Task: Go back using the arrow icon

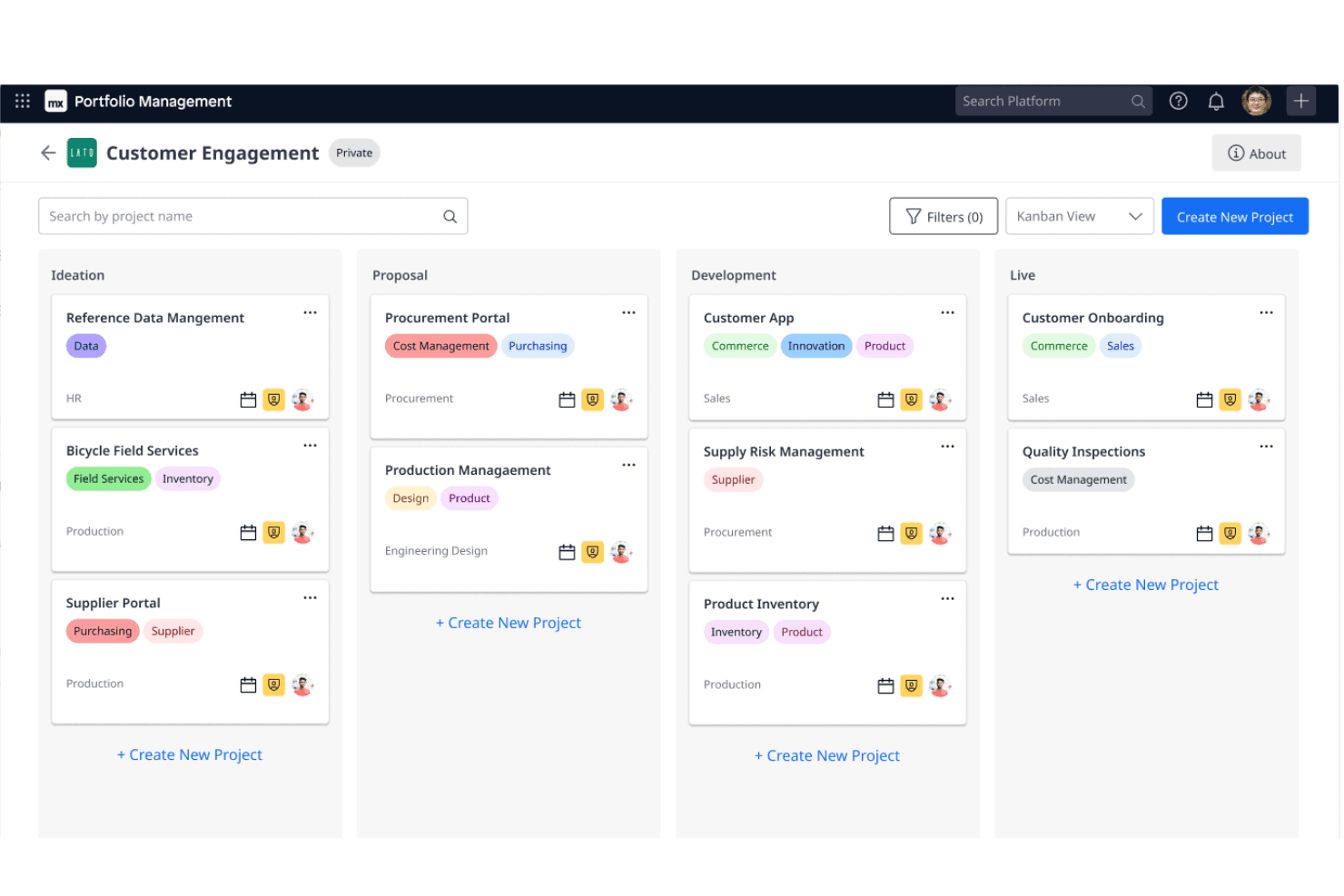Action: coord(48,153)
